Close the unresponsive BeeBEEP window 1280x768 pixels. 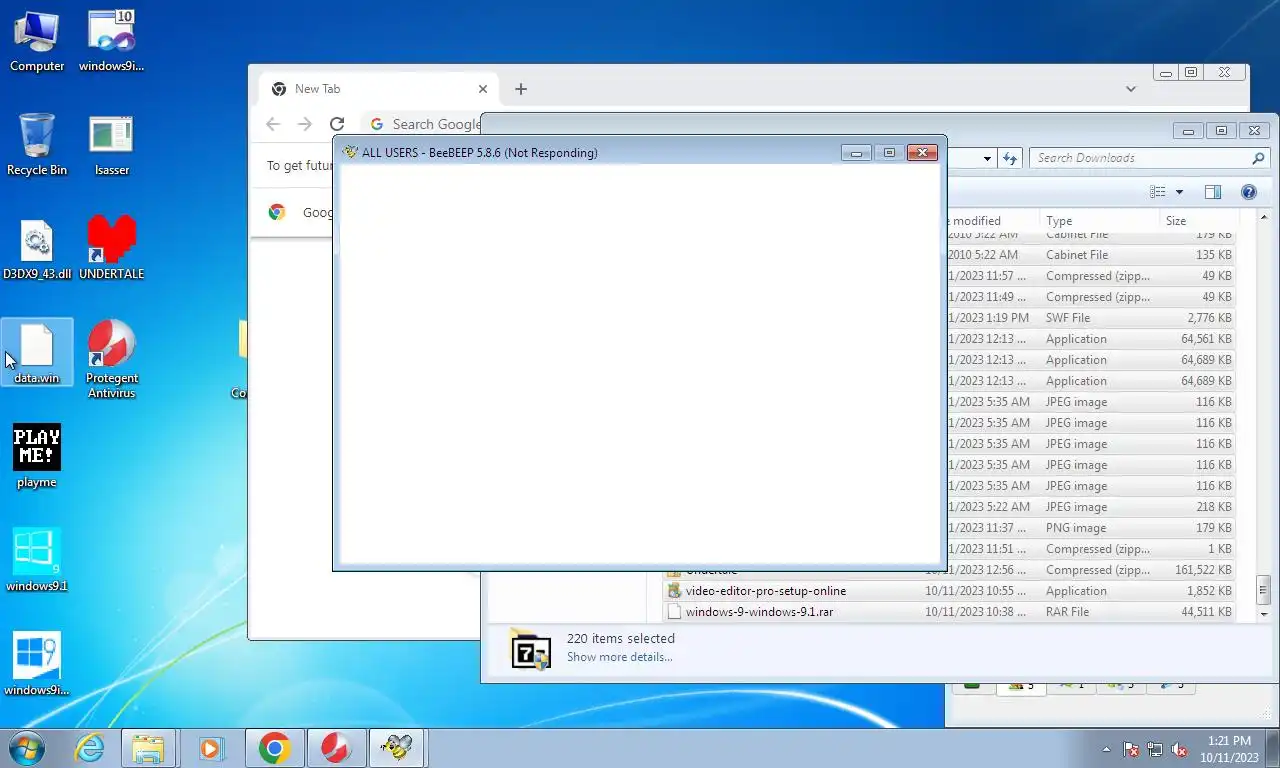(922, 152)
